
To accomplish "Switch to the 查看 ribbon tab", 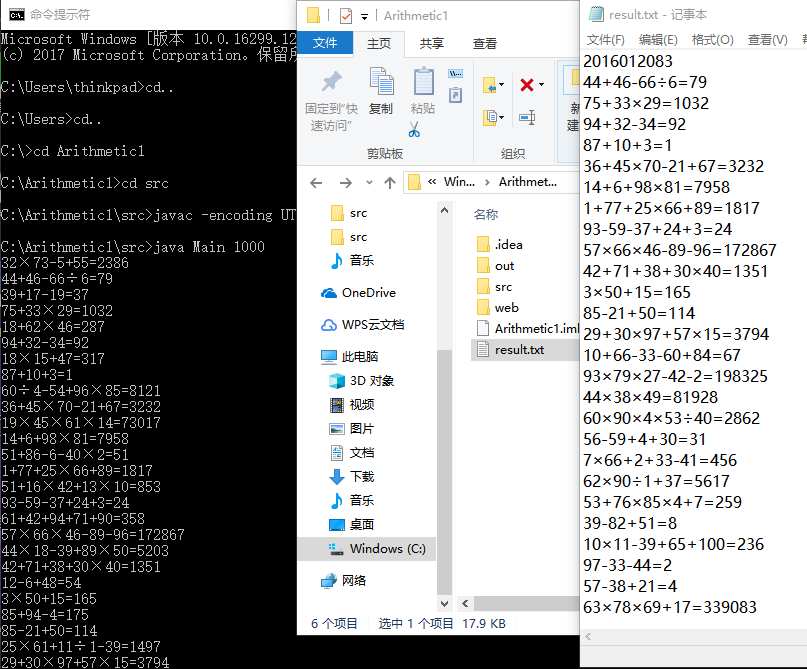I will (x=485, y=44).
